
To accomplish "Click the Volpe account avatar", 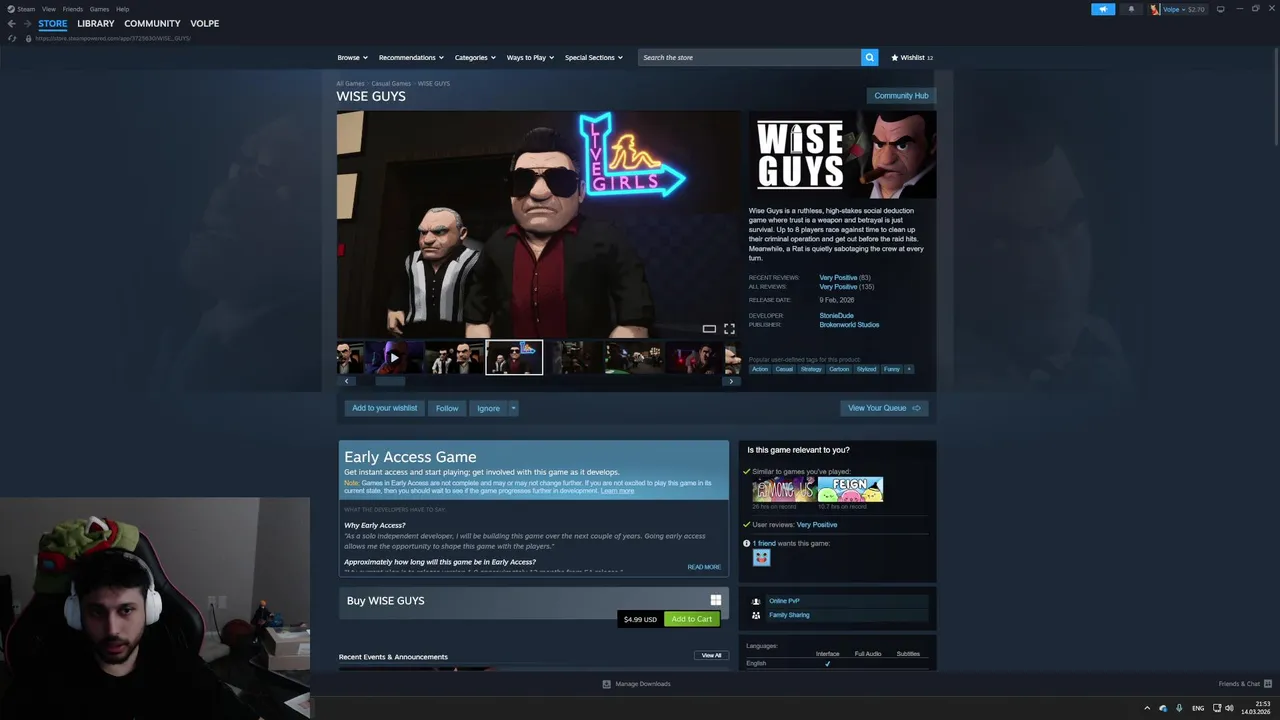I will click(1155, 9).
